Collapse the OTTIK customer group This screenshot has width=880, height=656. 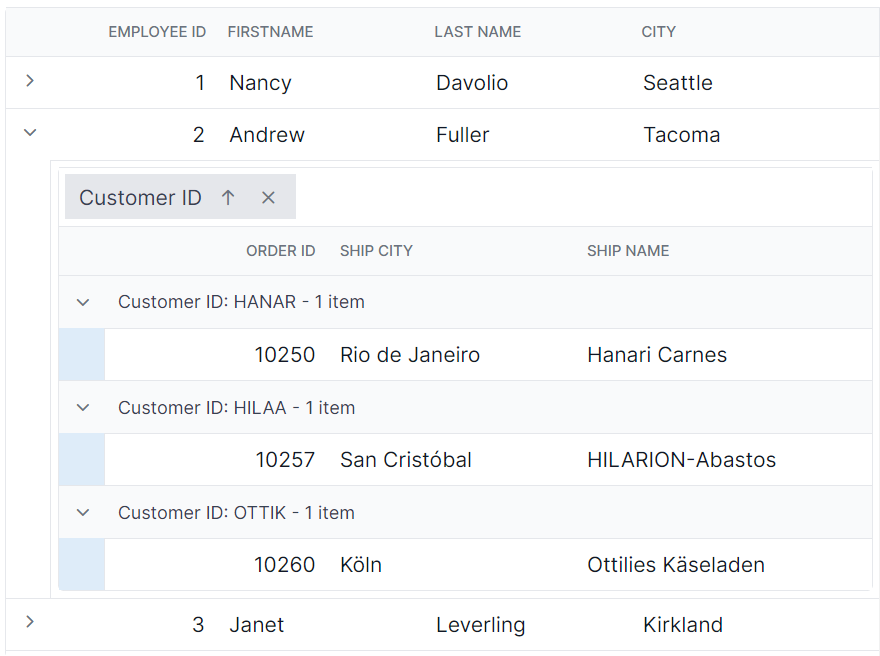point(83,512)
